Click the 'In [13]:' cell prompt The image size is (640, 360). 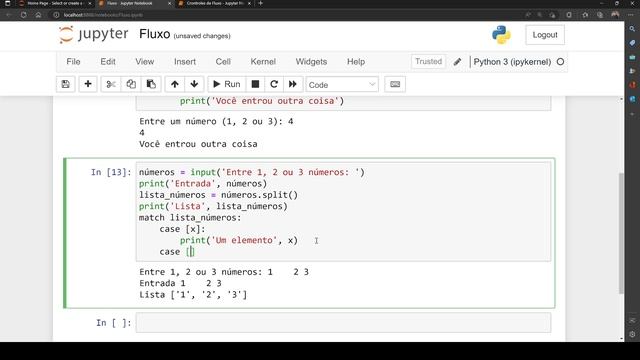tap(111, 172)
